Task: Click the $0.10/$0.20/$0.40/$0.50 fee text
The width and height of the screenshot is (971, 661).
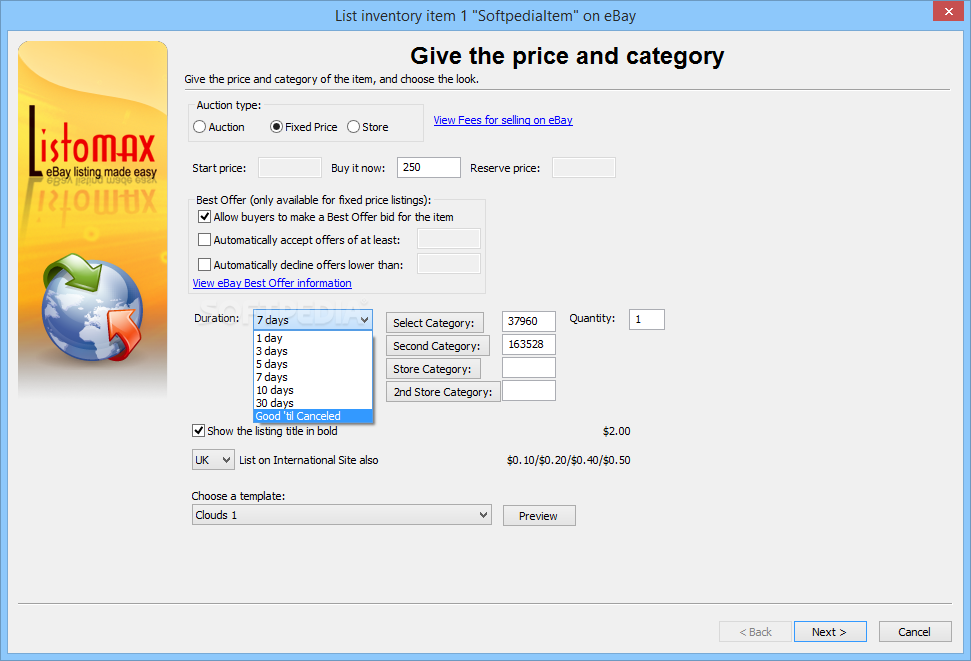Action: (568, 460)
